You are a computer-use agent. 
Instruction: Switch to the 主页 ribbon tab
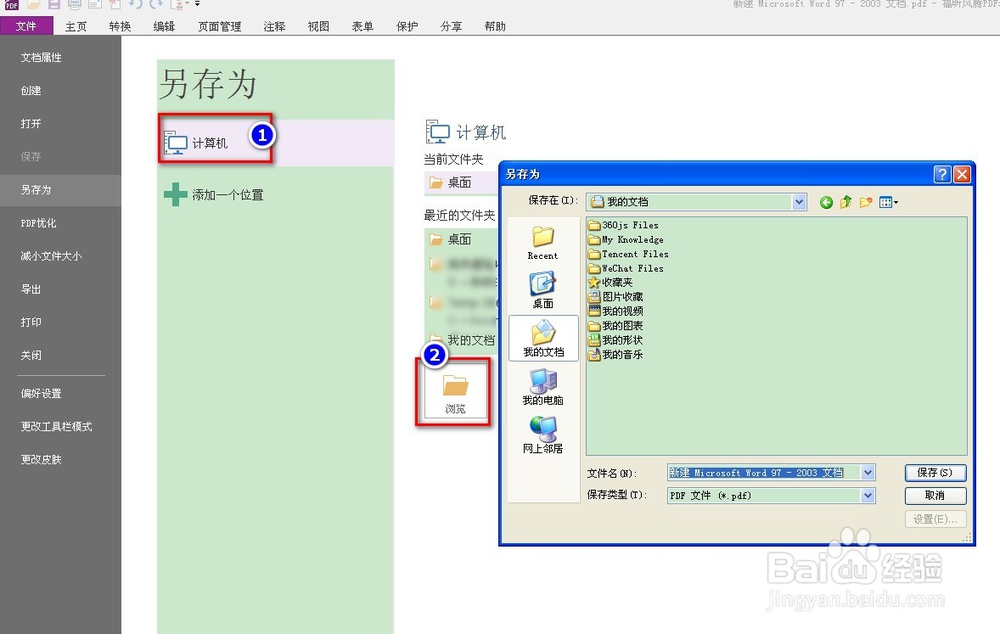pos(75,26)
